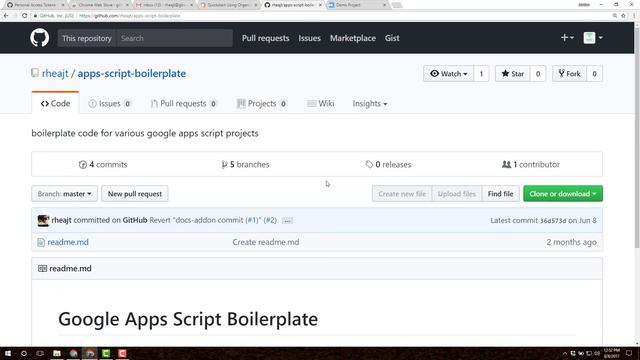640x360 pixels.
Task: Click the #2 pull request link
Action: pyautogui.click(x=270, y=220)
